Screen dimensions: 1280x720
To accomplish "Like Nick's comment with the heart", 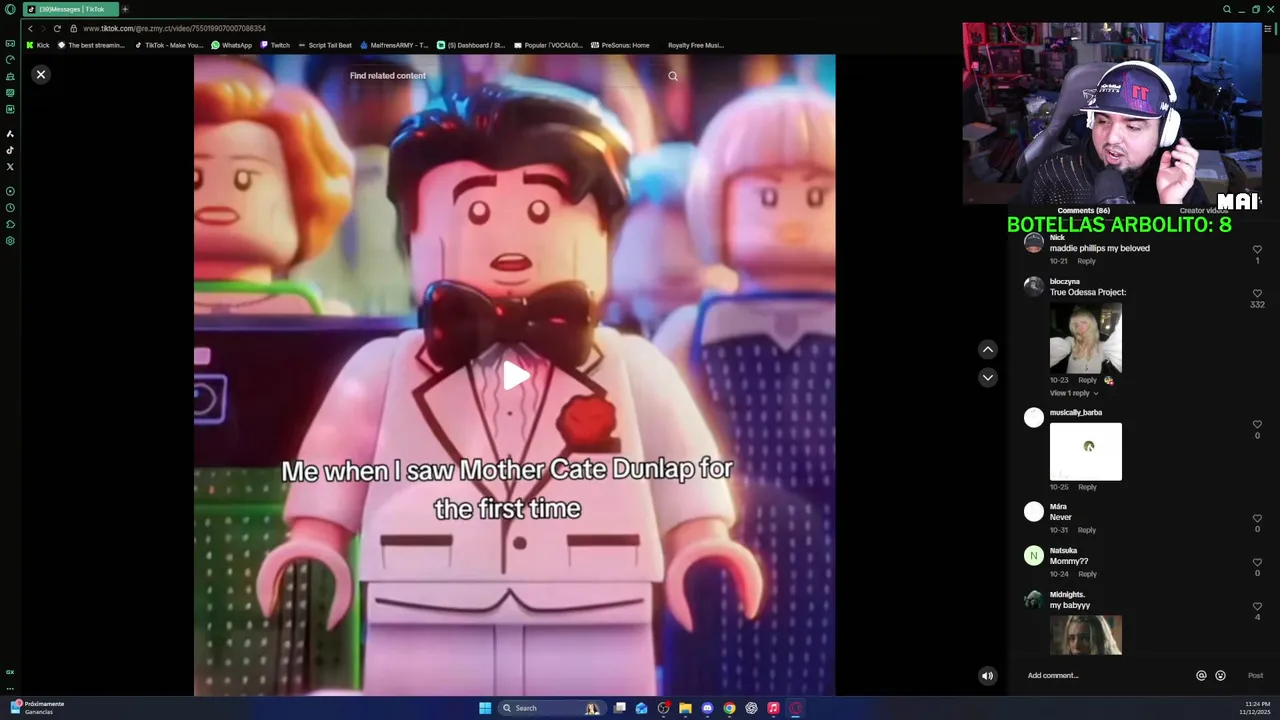I will click(1257, 250).
